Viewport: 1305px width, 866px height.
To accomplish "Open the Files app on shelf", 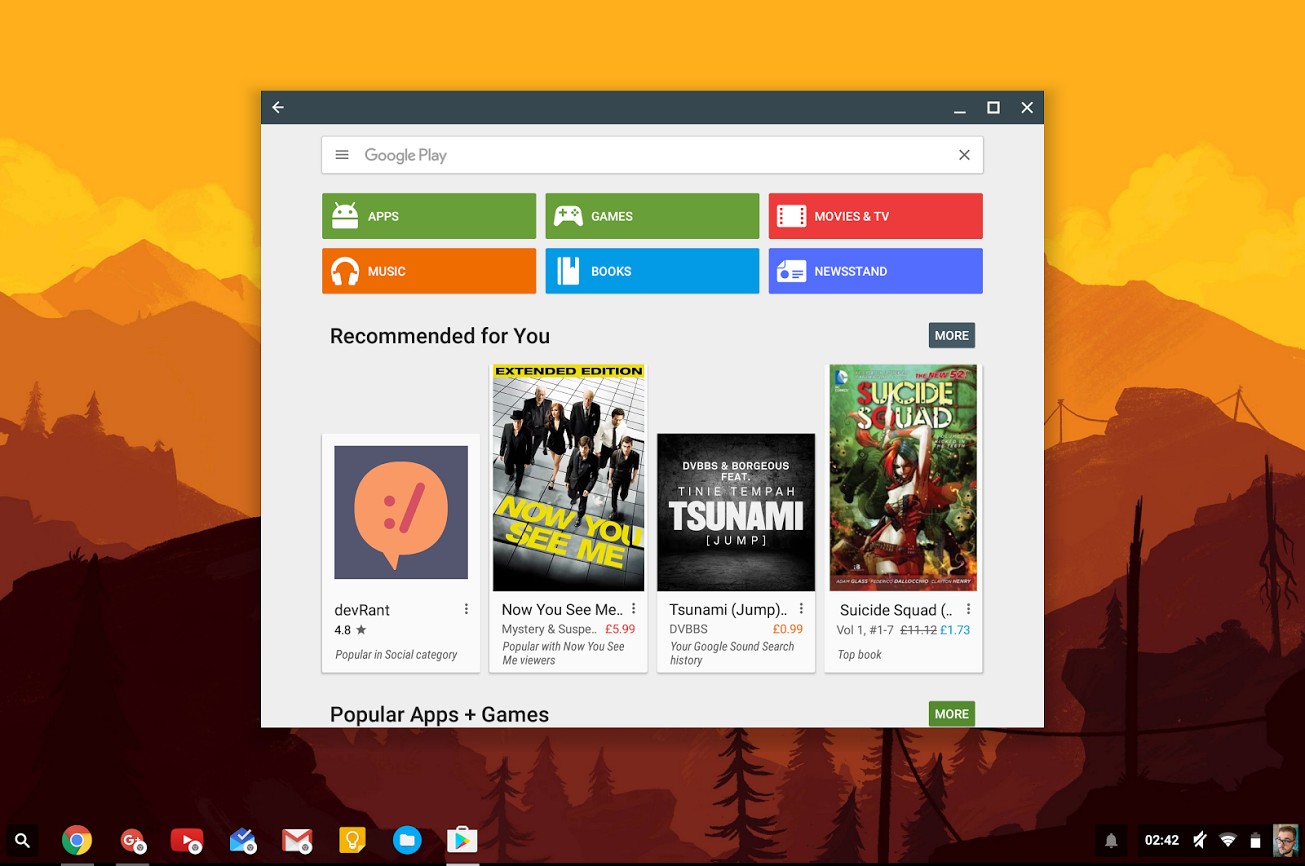I will [x=407, y=840].
